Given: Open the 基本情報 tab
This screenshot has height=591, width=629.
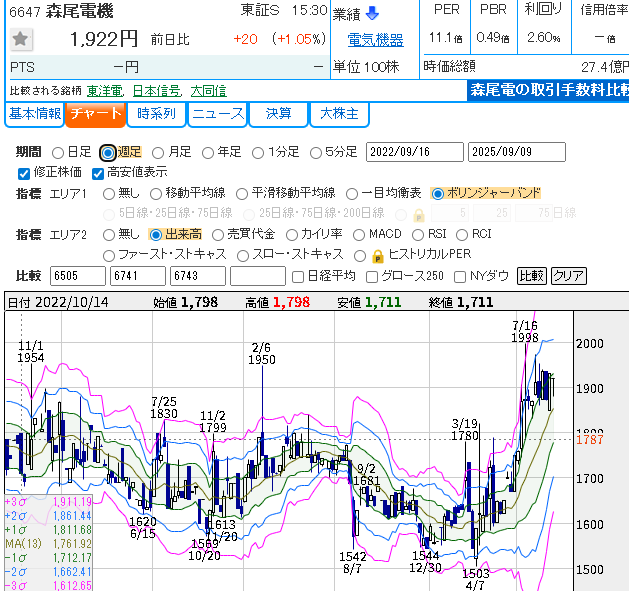Looking at the screenshot, I should [x=35, y=113].
